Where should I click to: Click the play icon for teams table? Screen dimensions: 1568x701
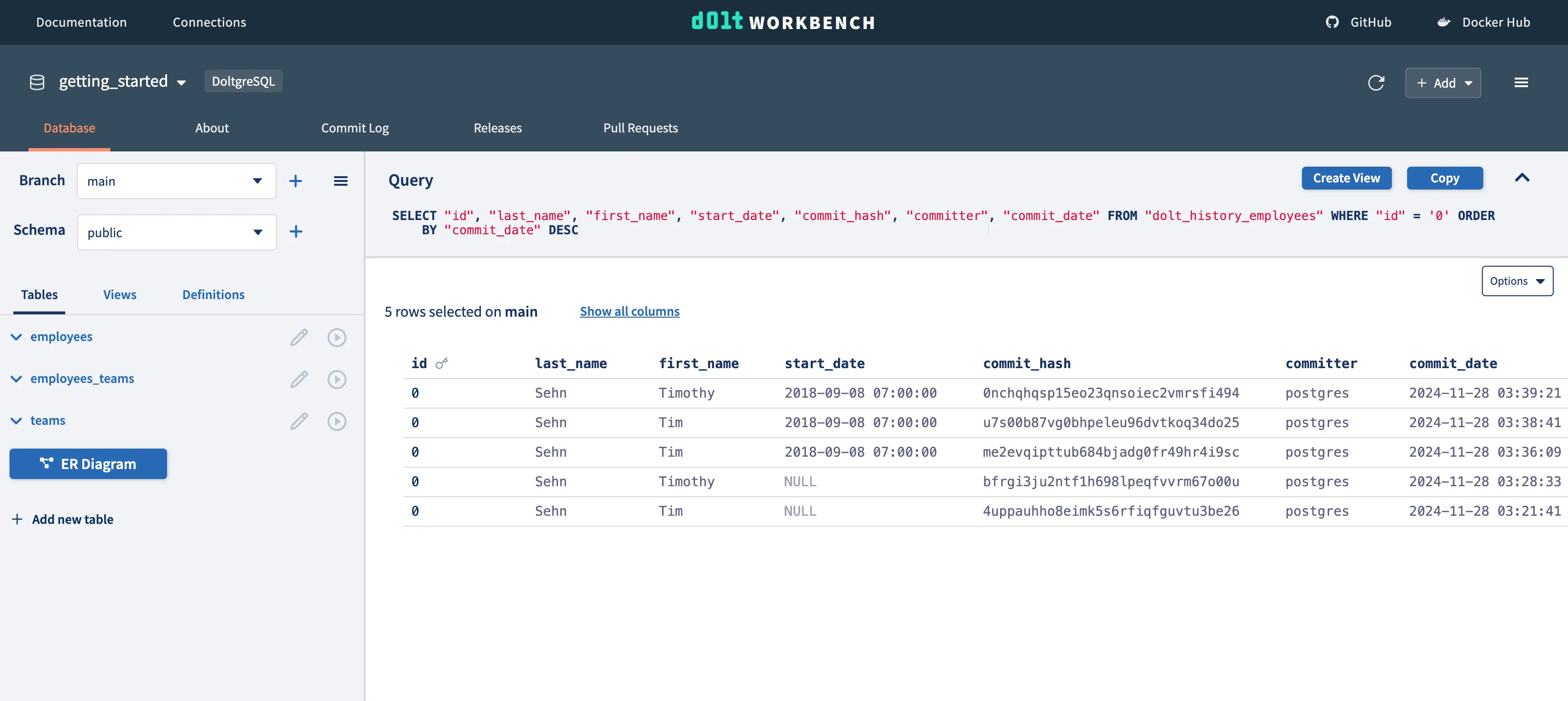coord(337,421)
